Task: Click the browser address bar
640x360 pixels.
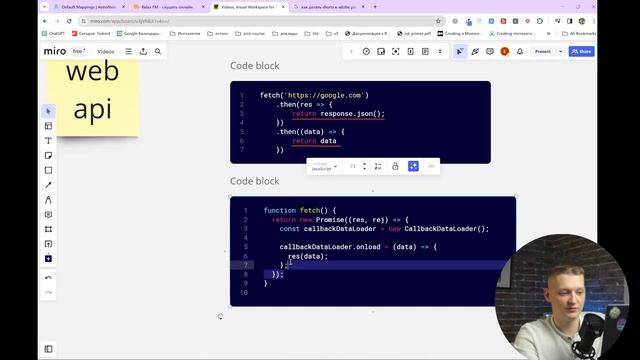Action: (261, 21)
